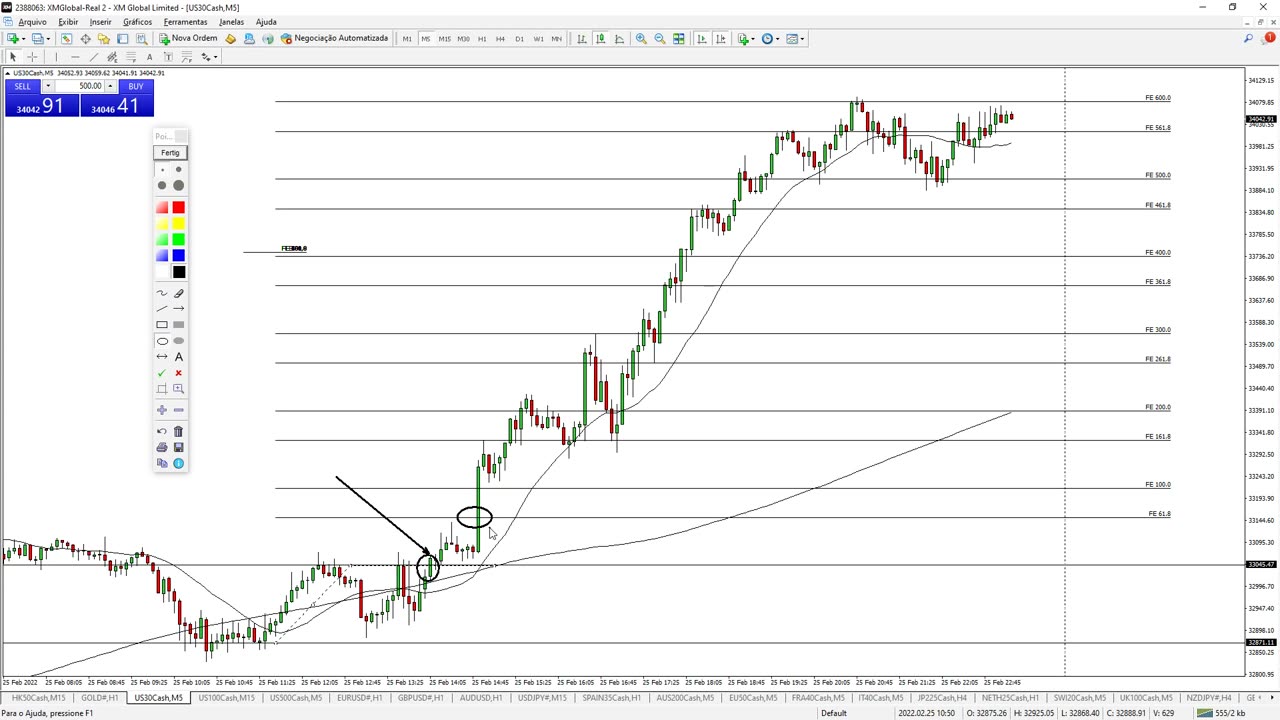
Task: Click the Zoom In chart icon
Action: click(x=641, y=39)
